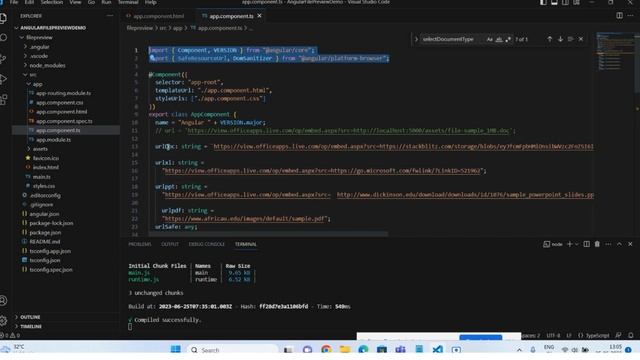
Task: Switch to PROBLEMS panel tab
Action: [140, 244]
